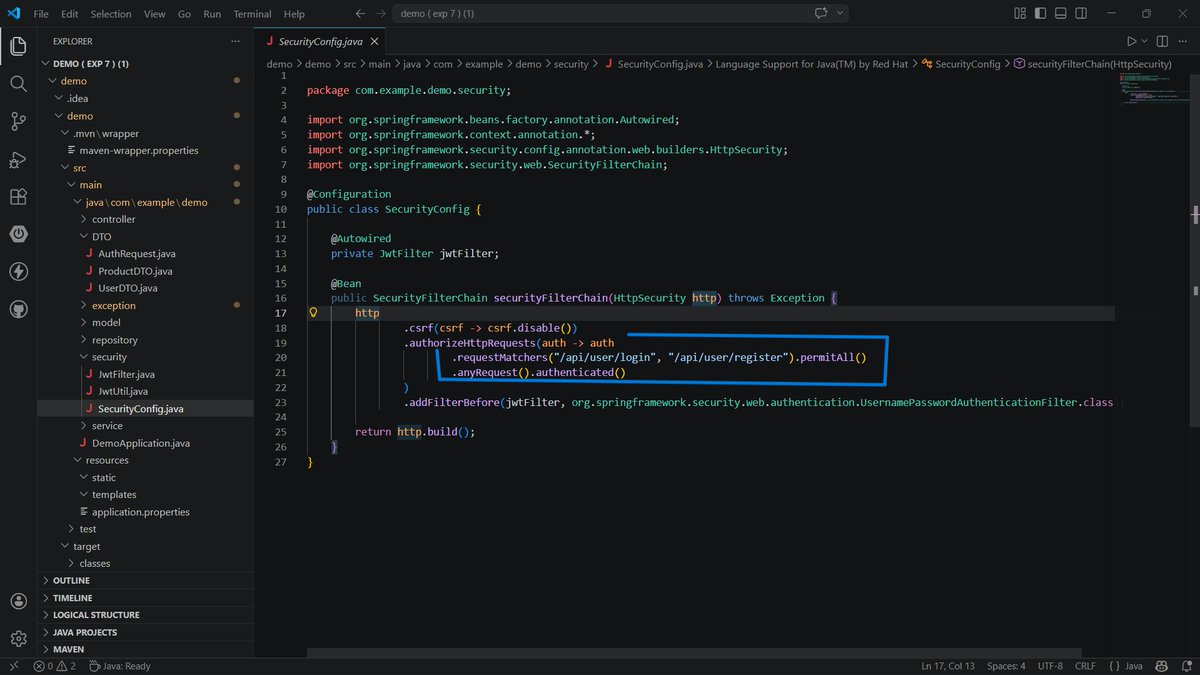The image size is (1200, 675).
Task: Open the lightning bolt activity bar view
Action: coord(18,271)
